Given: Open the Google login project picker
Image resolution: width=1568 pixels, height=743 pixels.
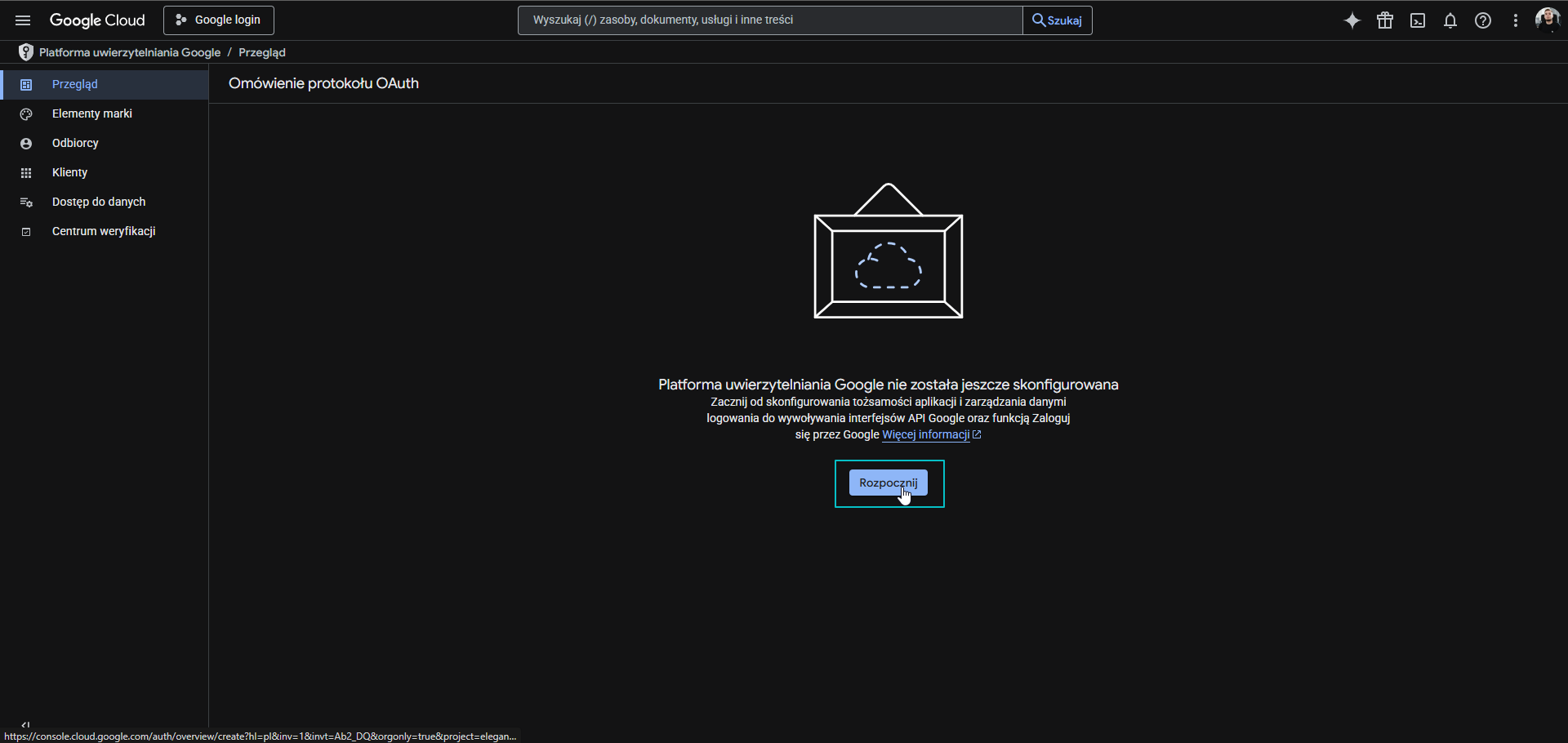Looking at the screenshot, I should 217,20.
